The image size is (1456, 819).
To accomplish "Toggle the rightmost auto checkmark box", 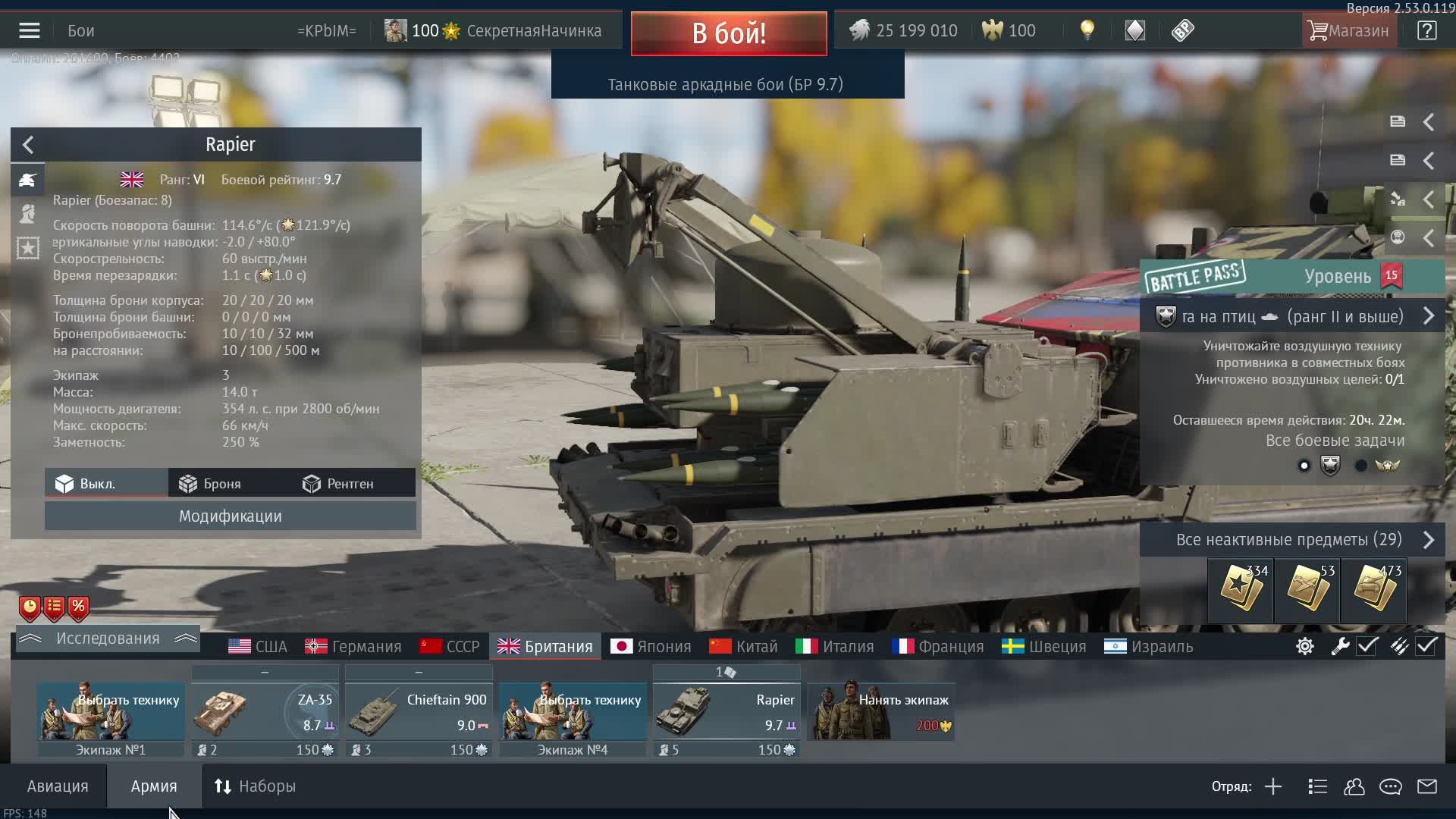I will [1426, 646].
